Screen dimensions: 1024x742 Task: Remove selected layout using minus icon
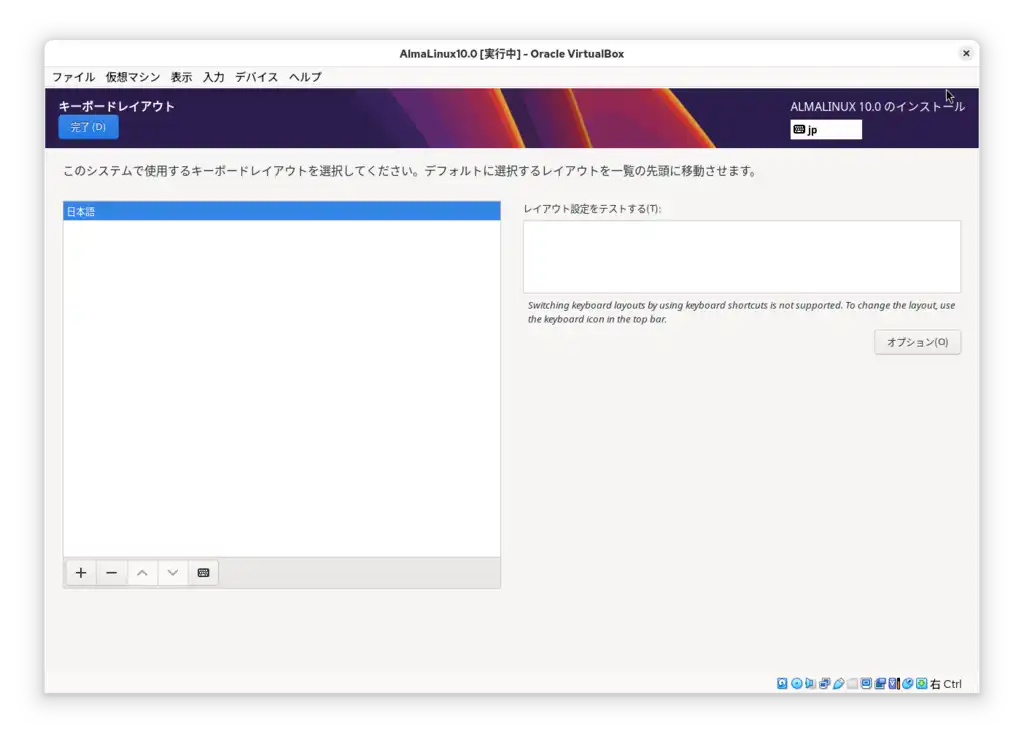[111, 572]
